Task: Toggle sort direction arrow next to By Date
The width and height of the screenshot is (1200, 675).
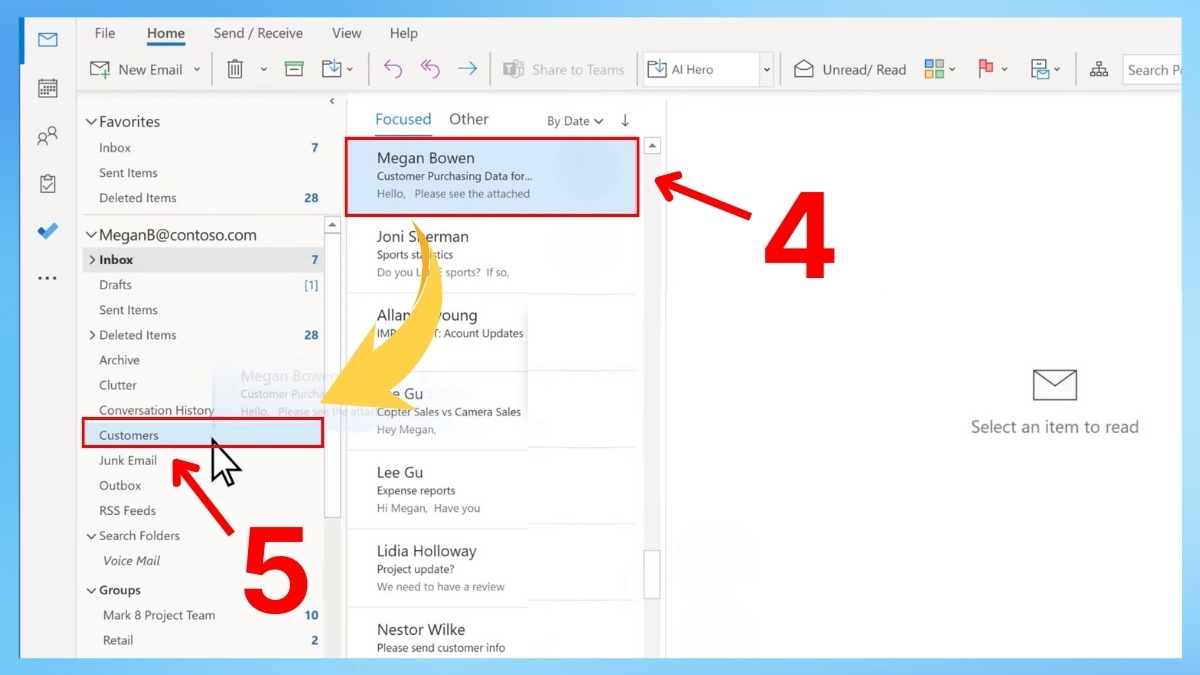Action: point(625,120)
